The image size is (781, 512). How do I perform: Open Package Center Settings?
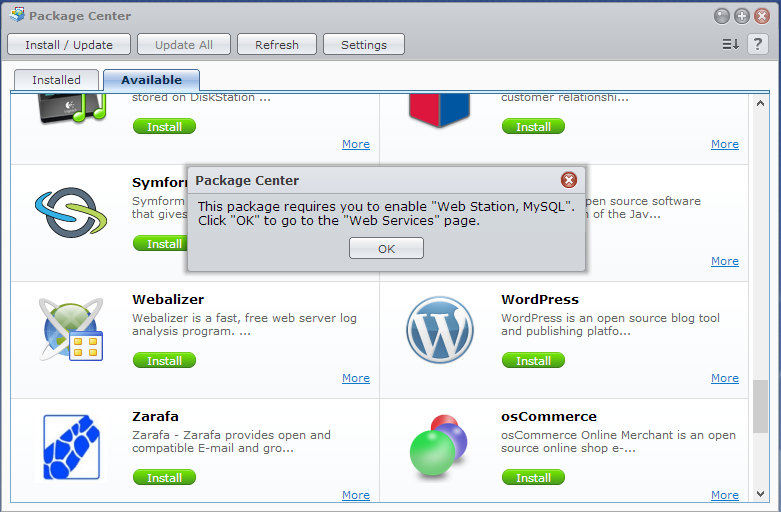click(x=364, y=44)
